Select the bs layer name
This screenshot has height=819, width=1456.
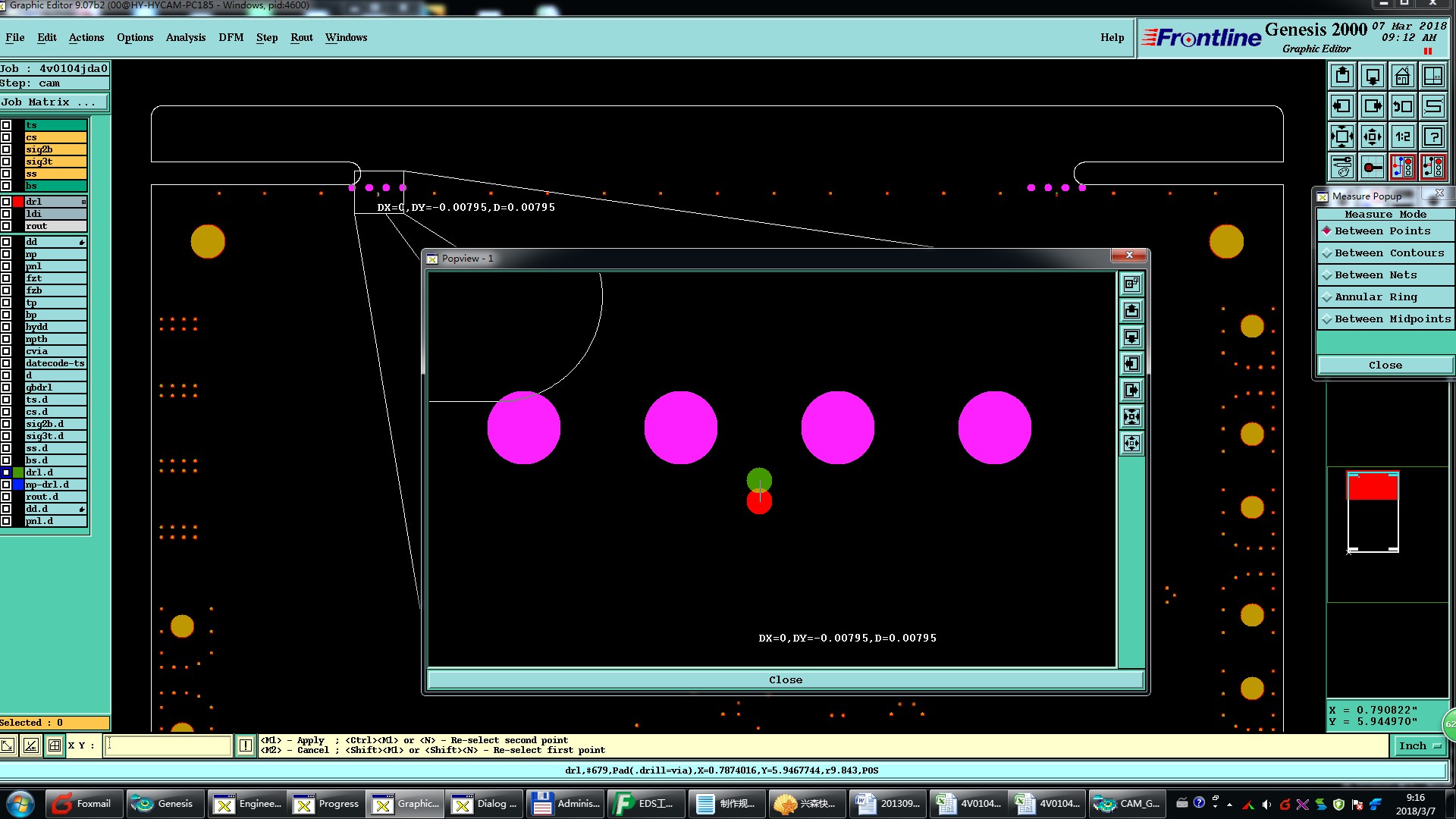pos(55,186)
